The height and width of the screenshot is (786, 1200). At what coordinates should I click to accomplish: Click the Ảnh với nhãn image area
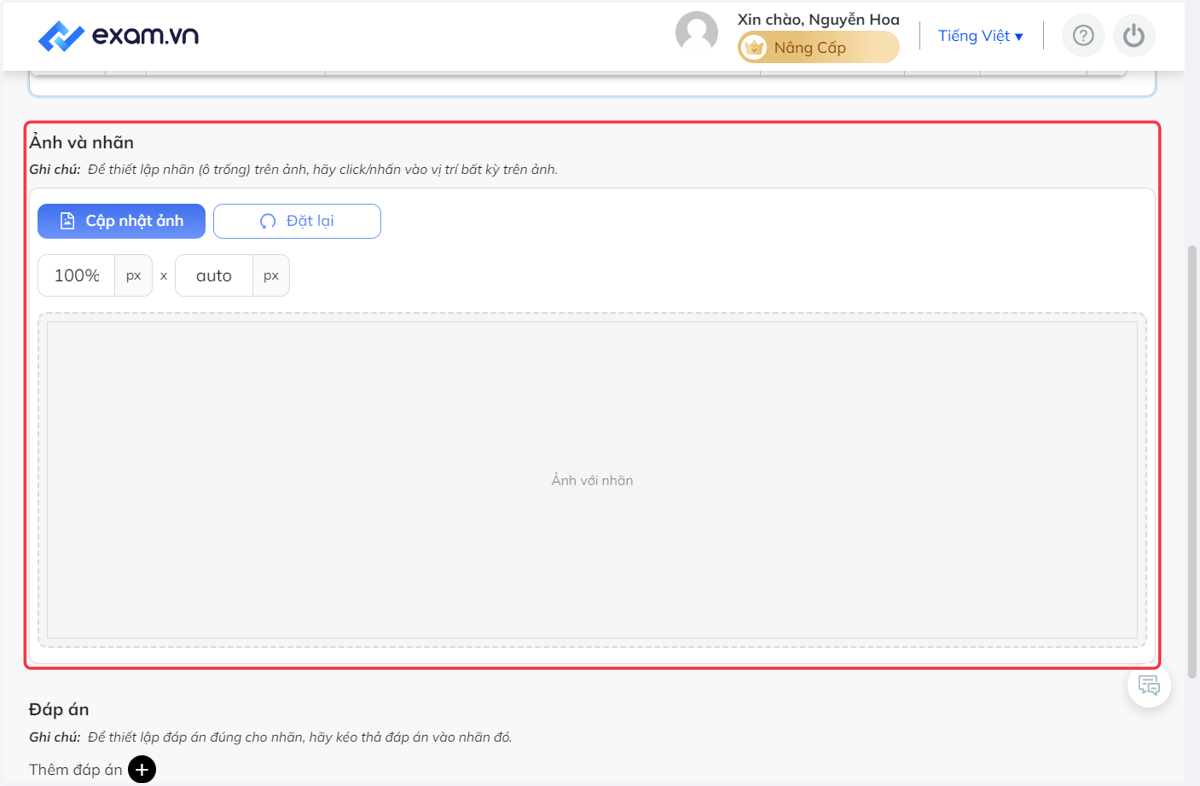tap(592, 480)
